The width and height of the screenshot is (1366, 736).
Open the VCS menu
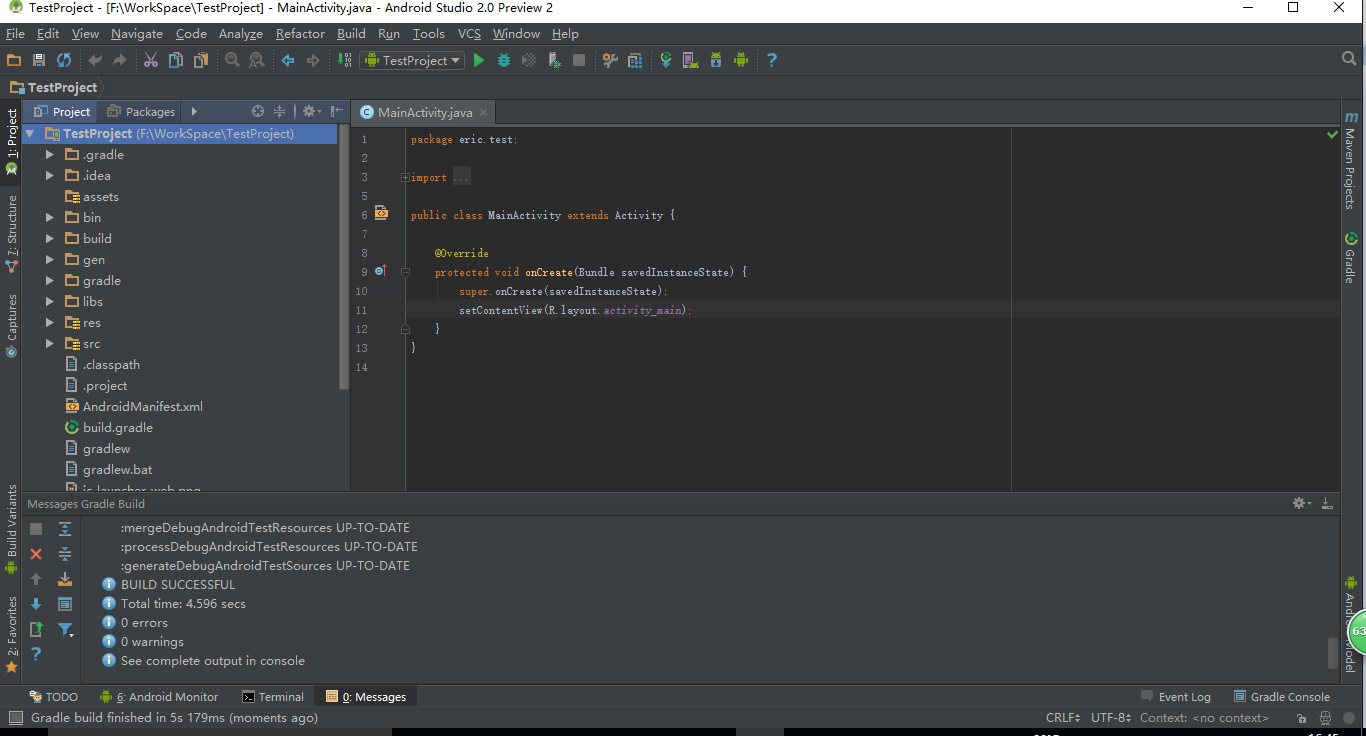[469, 33]
